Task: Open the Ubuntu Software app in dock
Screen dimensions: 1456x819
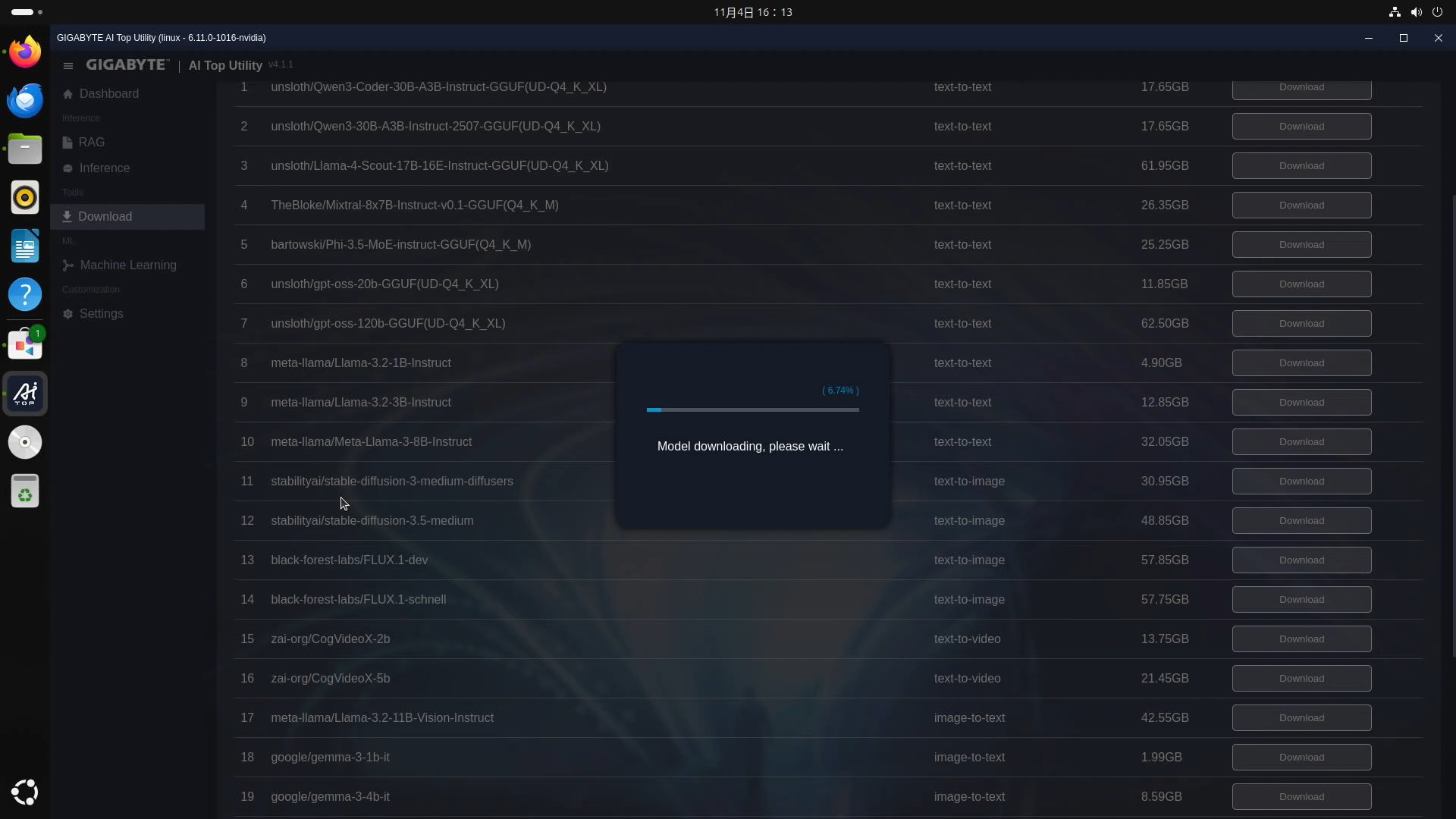Action: tap(25, 345)
